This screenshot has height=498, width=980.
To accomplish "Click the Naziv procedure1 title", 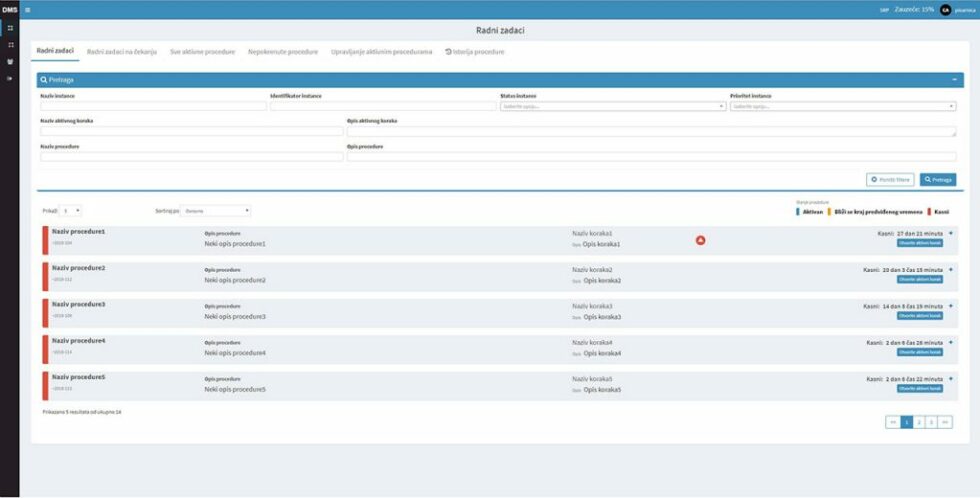I will pos(79,231).
